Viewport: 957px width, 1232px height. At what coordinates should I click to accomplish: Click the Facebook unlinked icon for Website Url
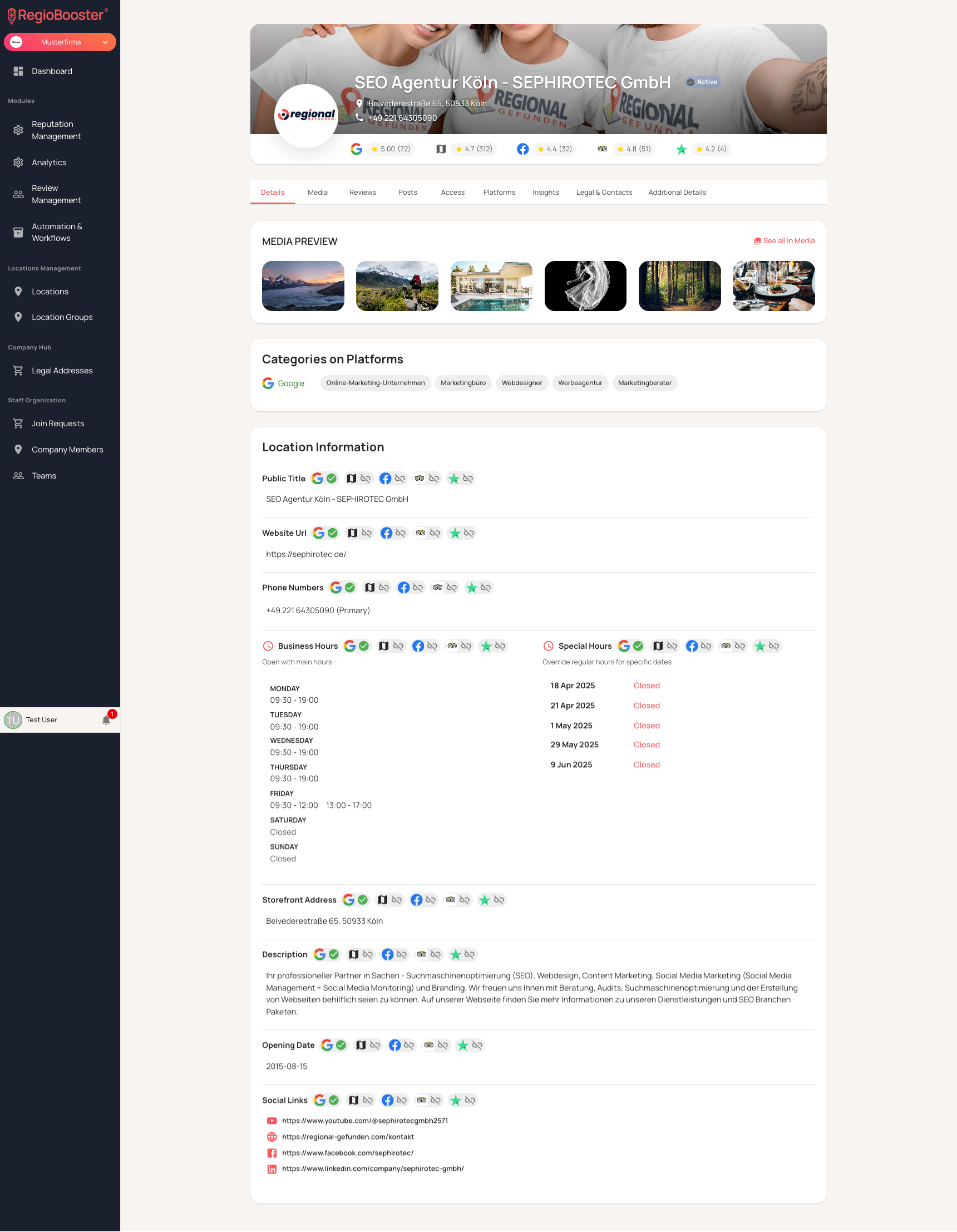401,533
